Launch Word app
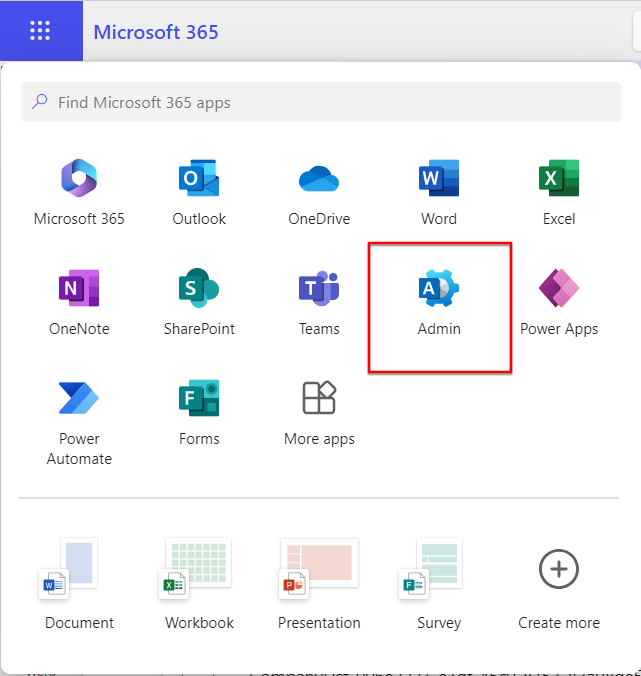 pyautogui.click(x=439, y=193)
